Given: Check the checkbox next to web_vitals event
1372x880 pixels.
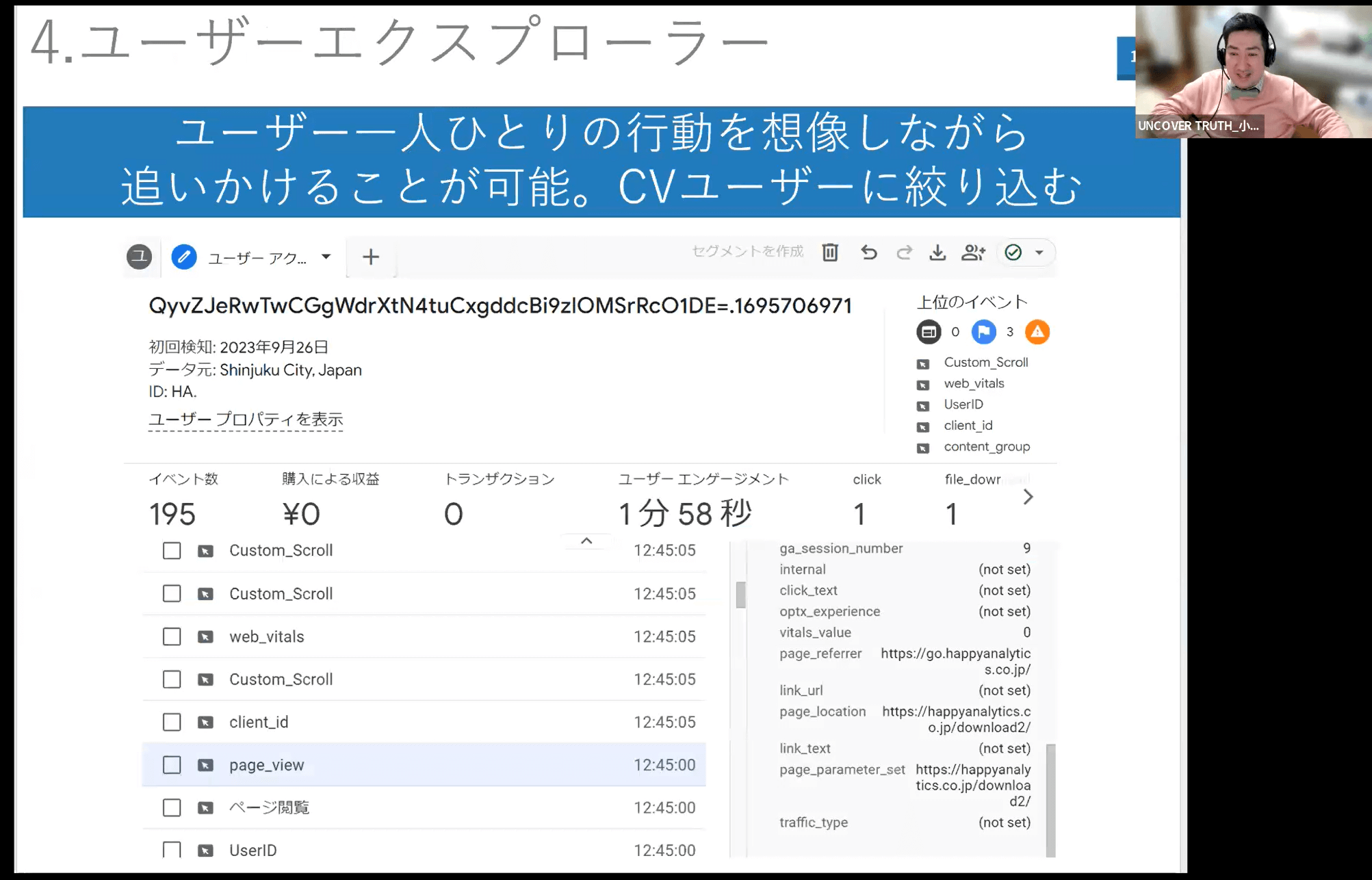Looking at the screenshot, I should pyautogui.click(x=171, y=636).
